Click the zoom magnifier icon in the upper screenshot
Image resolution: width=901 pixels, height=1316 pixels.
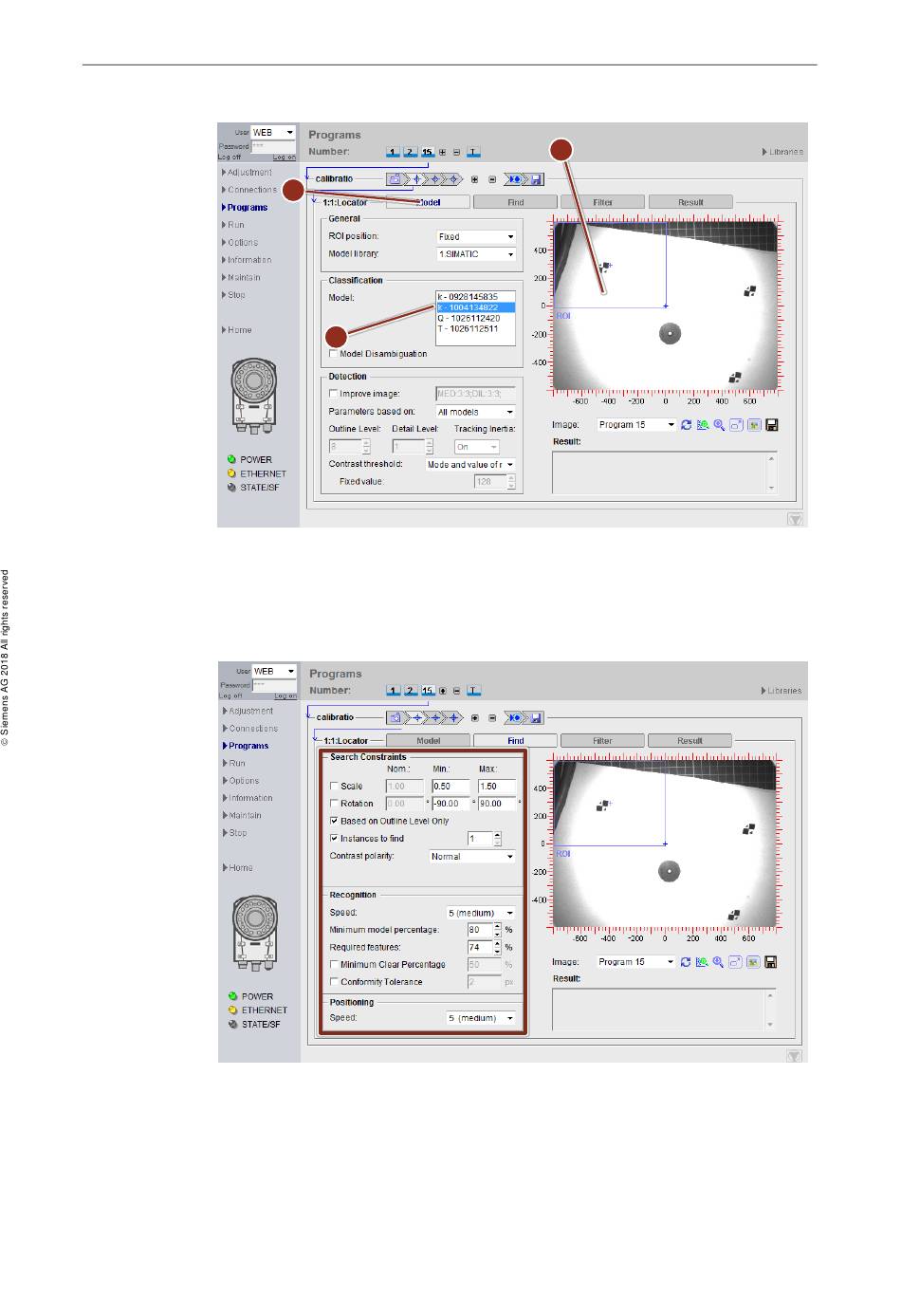719,425
